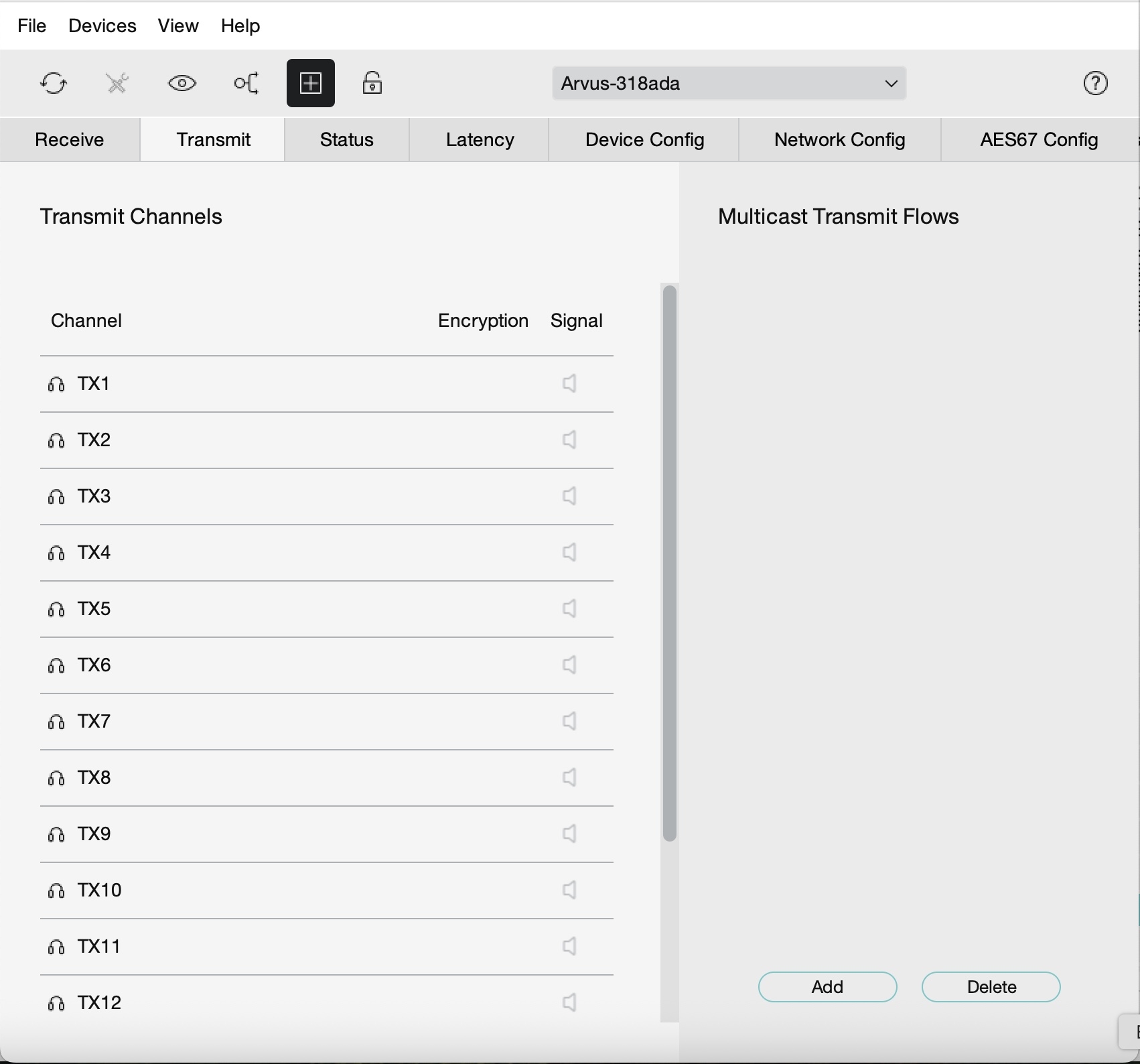Click the routing nodes icon in toolbar

246,83
